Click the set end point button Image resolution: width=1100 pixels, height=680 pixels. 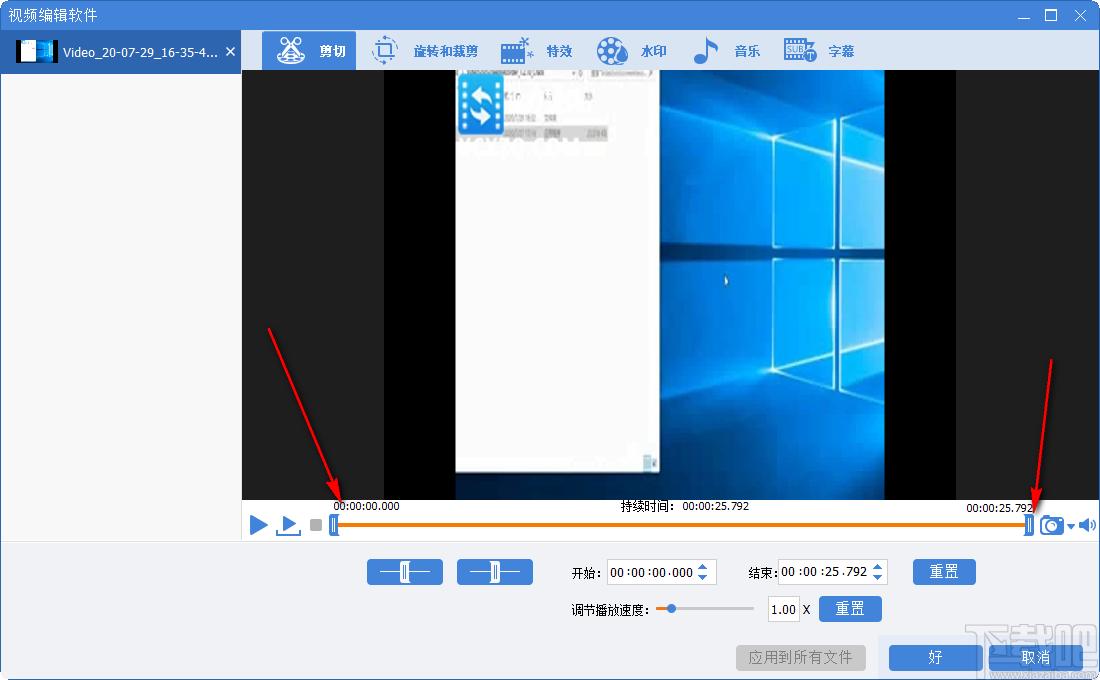click(495, 572)
